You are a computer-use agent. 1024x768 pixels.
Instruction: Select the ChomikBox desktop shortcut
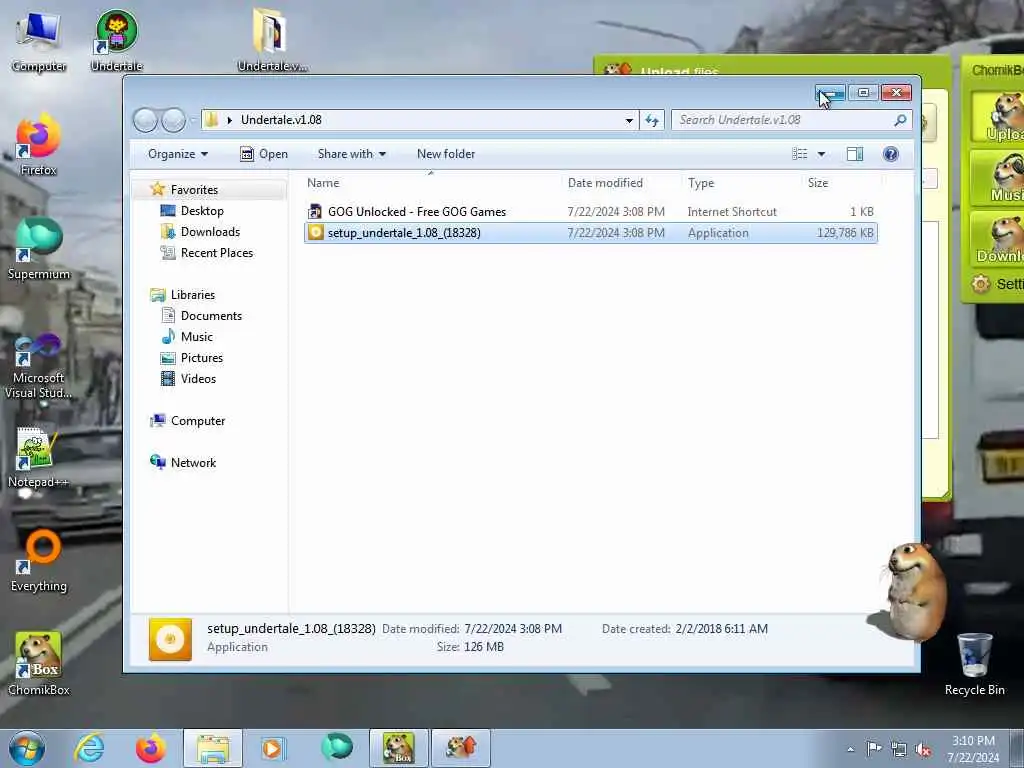(x=39, y=664)
